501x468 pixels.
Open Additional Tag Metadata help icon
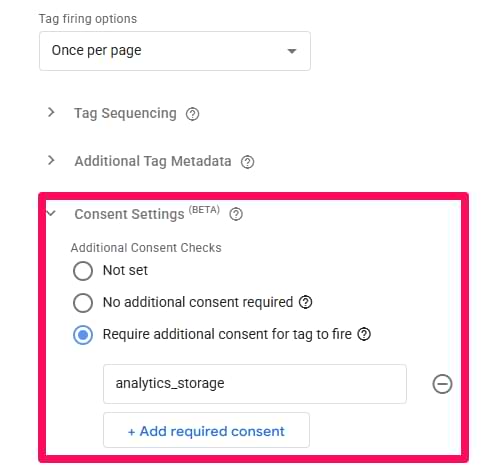point(247,162)
